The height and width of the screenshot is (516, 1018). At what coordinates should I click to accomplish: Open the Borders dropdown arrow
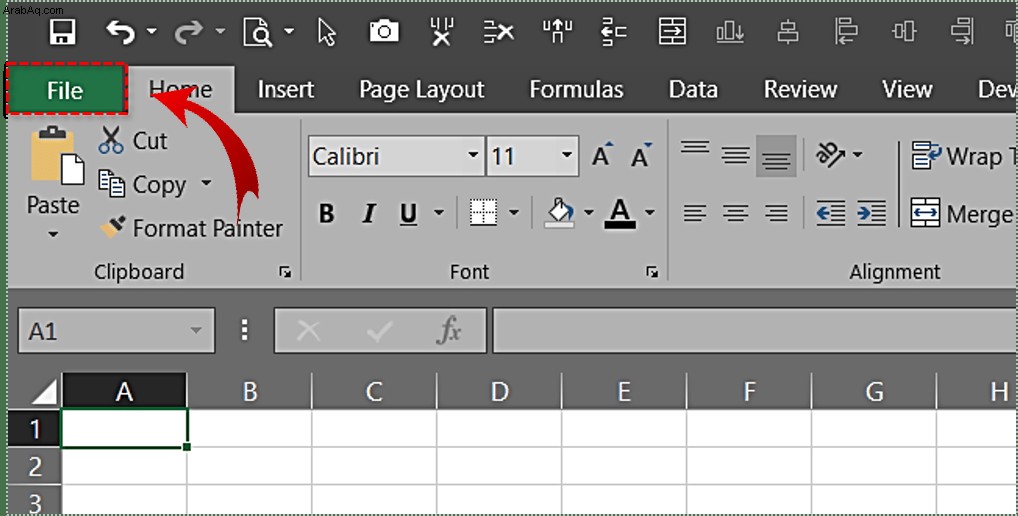point(514,212)
